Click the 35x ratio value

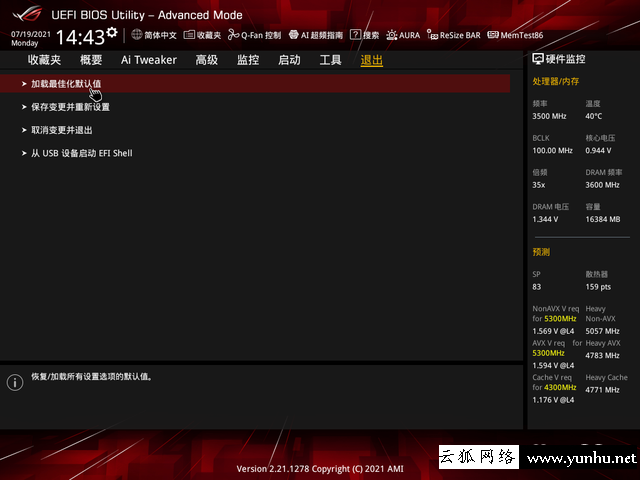coord(539,185)
